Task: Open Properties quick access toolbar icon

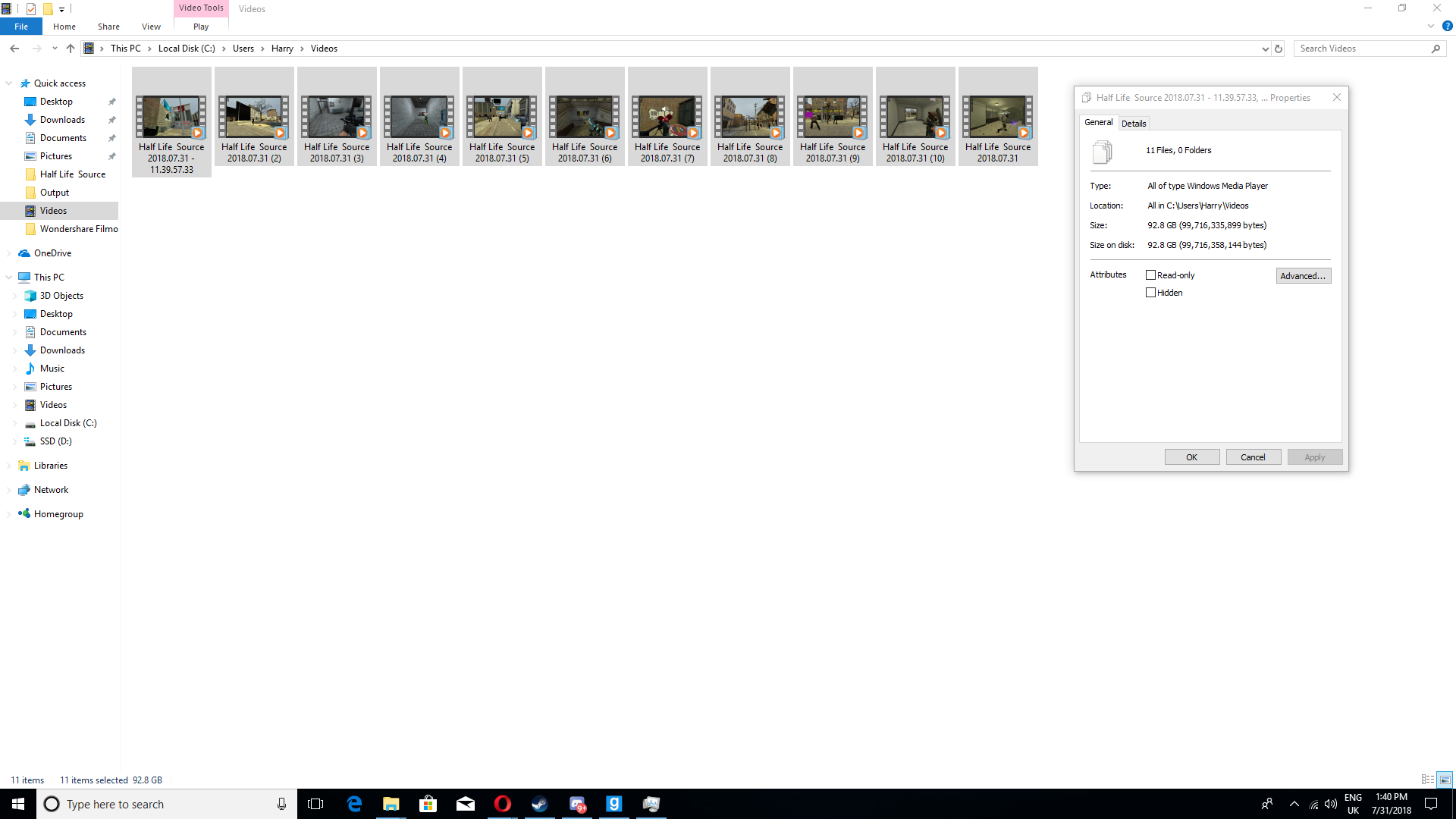Action: click(x=31, y=9)
